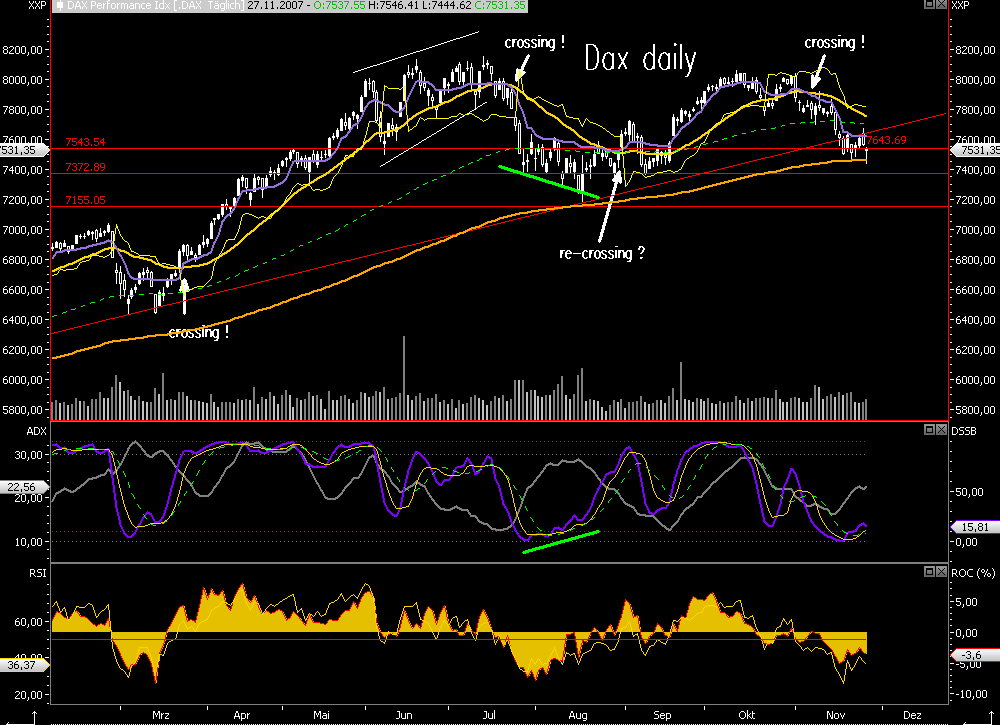The width and height of the screenshot is (1000, 725).
Task: Click the 7543.54 red horizontal level label
Action: tap(85, 142)
